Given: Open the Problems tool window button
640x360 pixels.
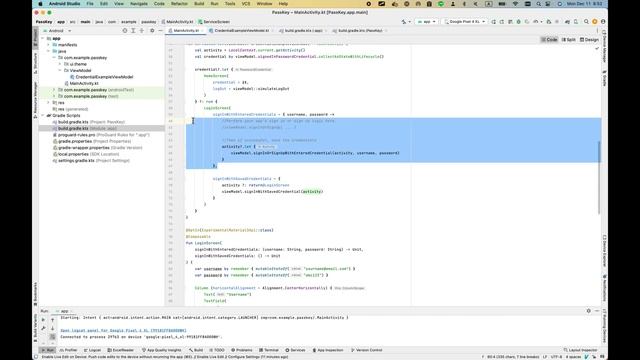Looking at the screenshot, I should [x=242, y=350].
